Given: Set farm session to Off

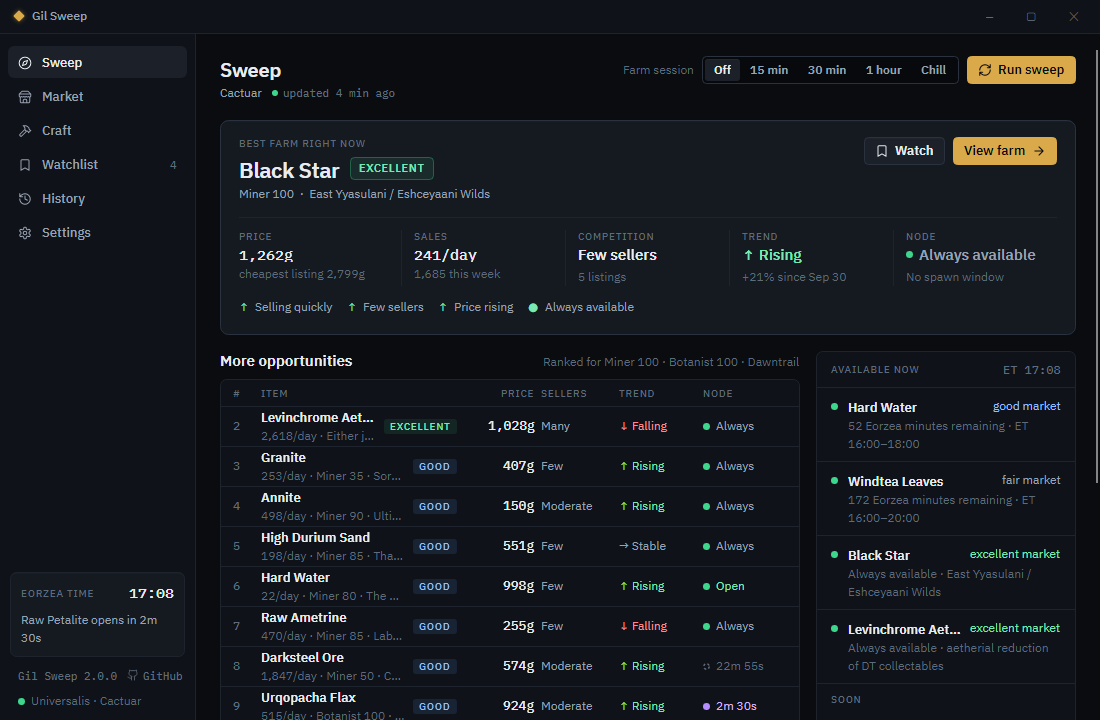Looking at the screenshot, I should [722, 70].
